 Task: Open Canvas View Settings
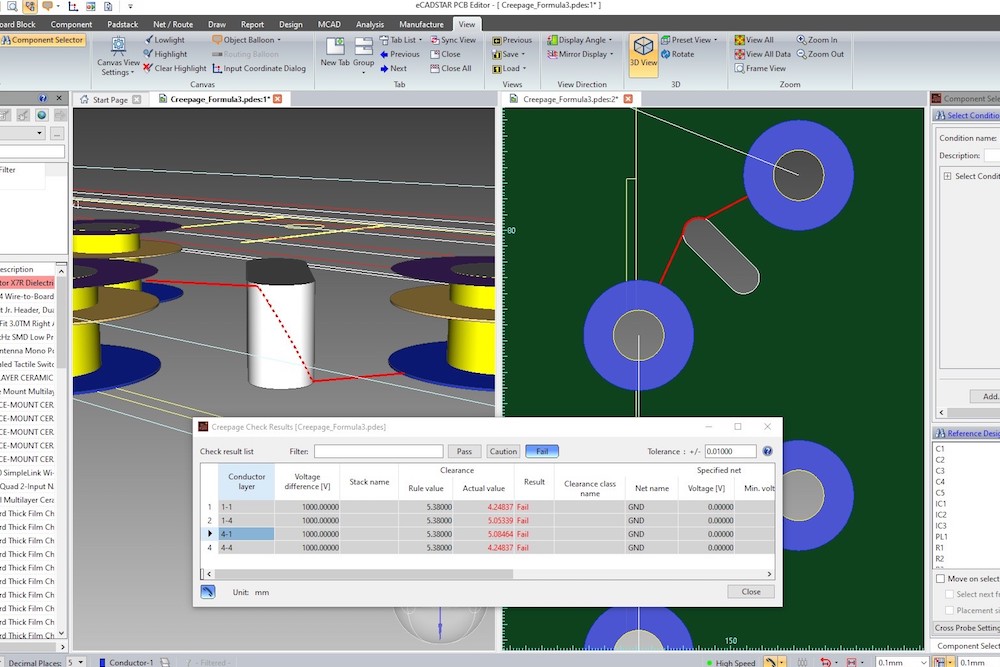pos(117,58)
